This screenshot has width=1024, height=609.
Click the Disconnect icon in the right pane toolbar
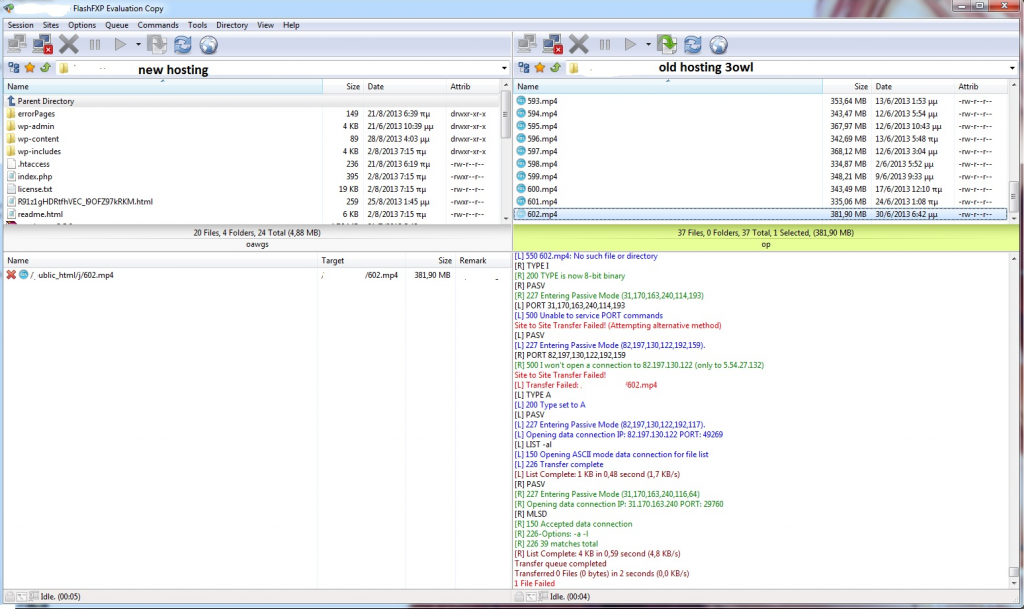pos(552,44)
